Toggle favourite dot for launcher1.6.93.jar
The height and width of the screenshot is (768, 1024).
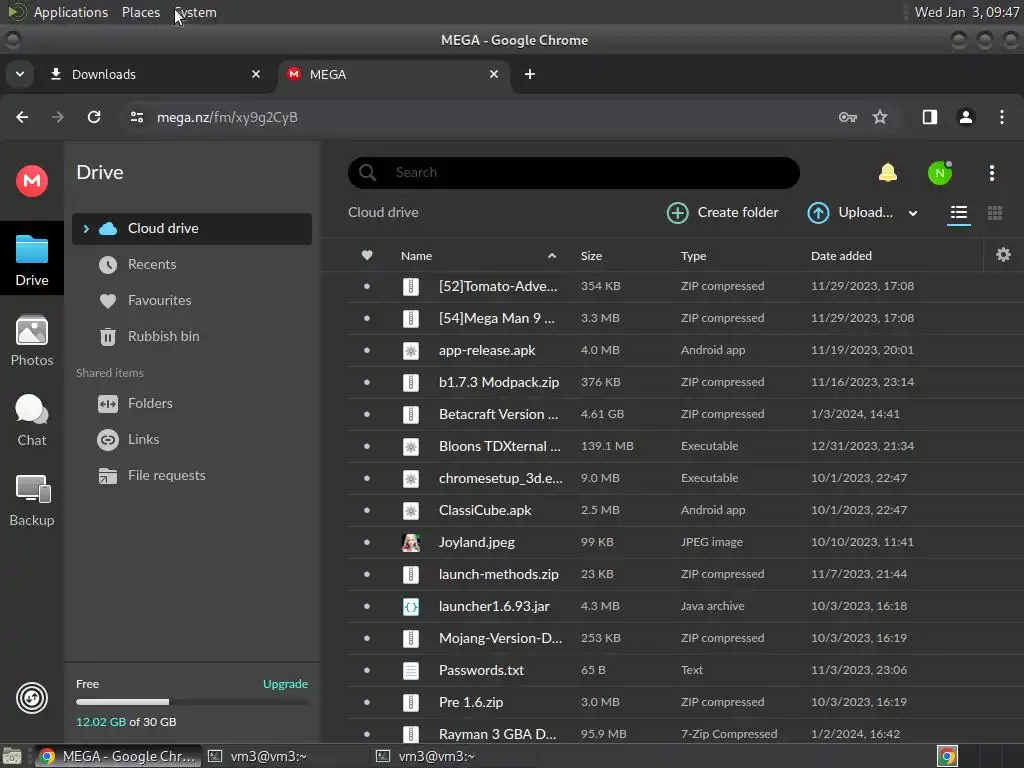(x=367, y=606)
